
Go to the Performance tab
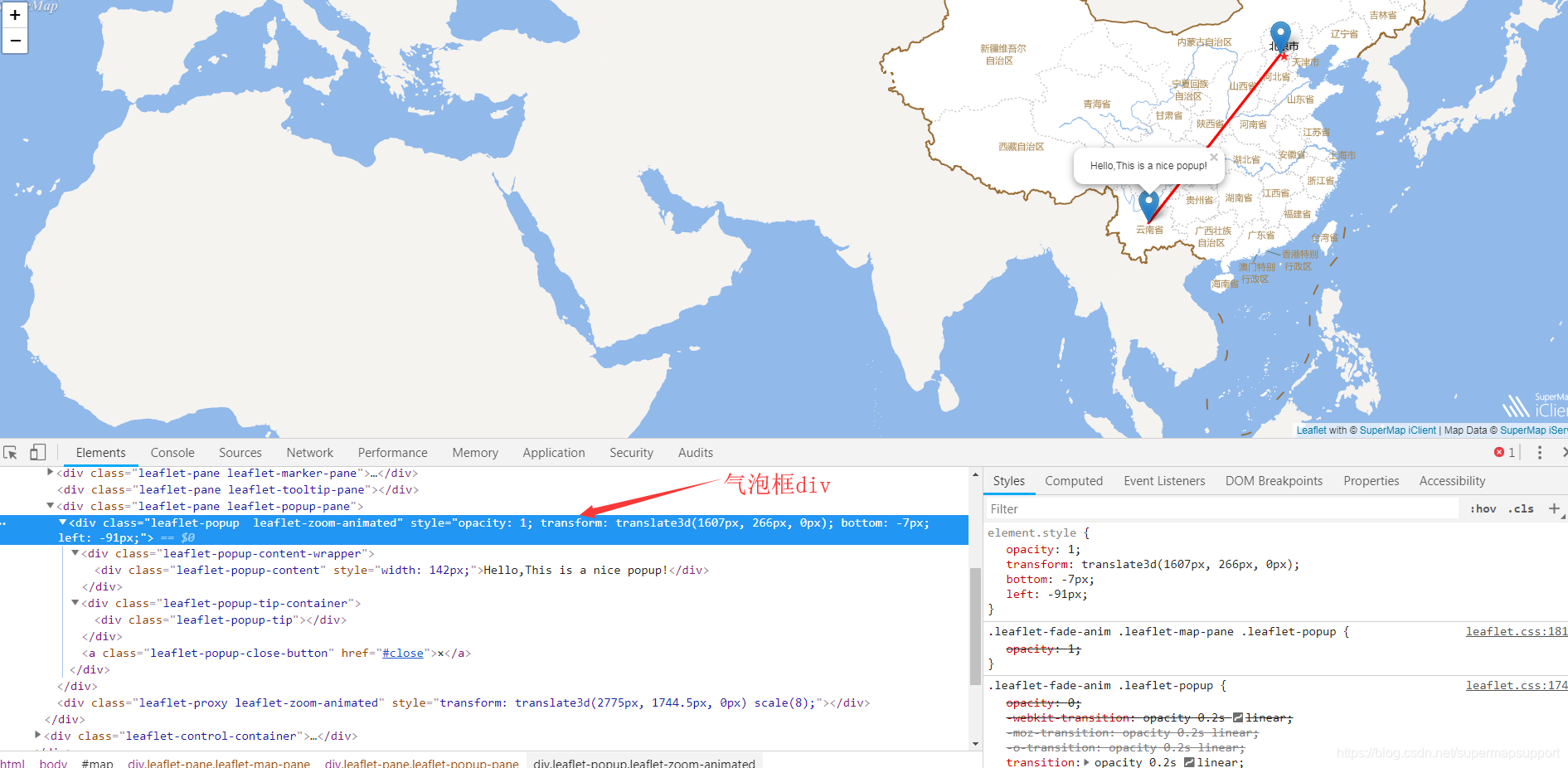point(393,452)
